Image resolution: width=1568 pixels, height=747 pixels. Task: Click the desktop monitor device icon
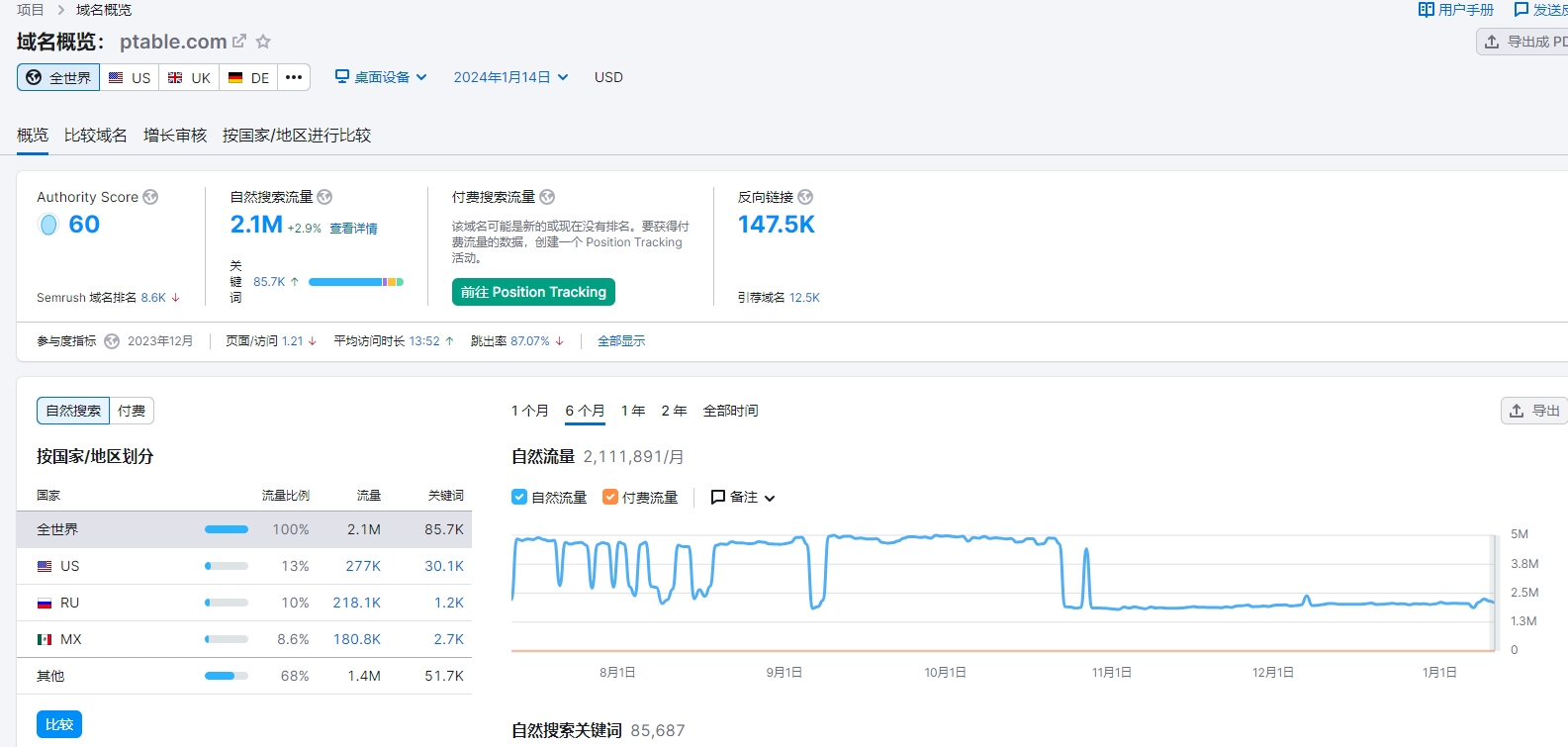click(x=342, y=76)
